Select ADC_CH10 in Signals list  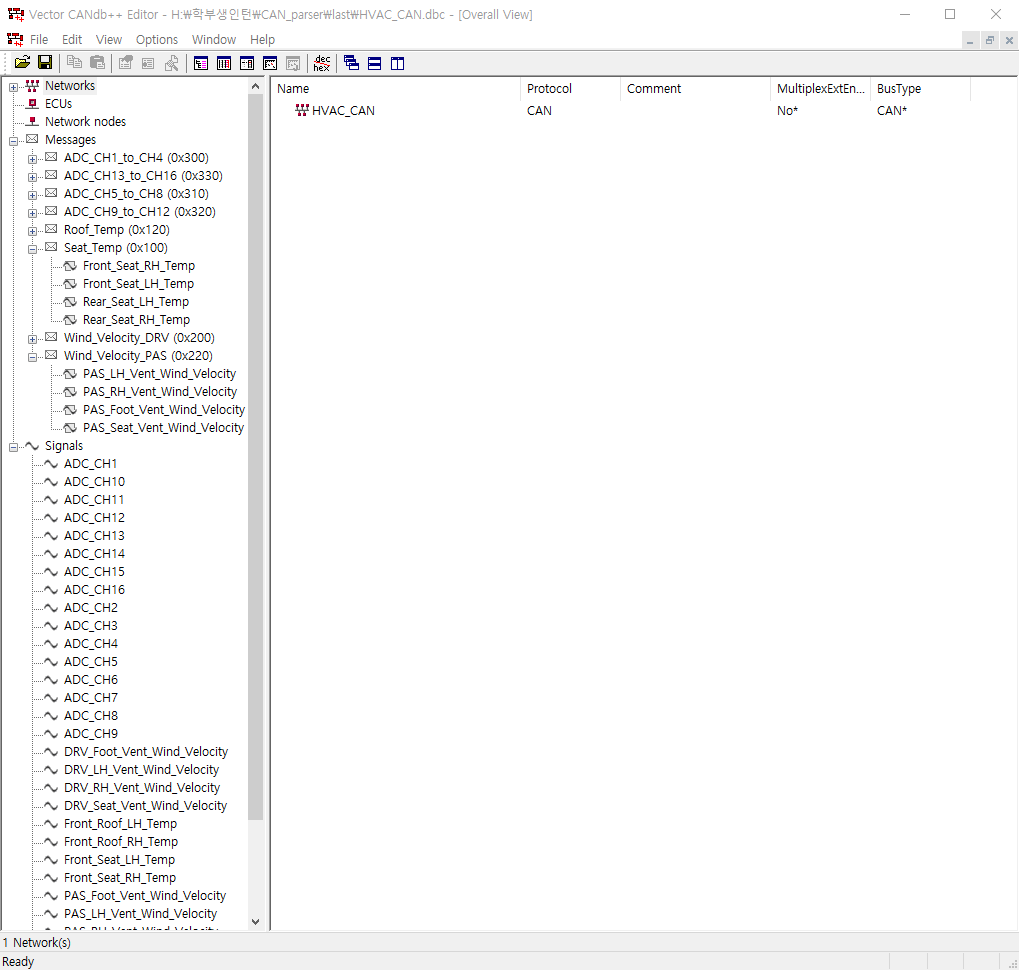94,481
